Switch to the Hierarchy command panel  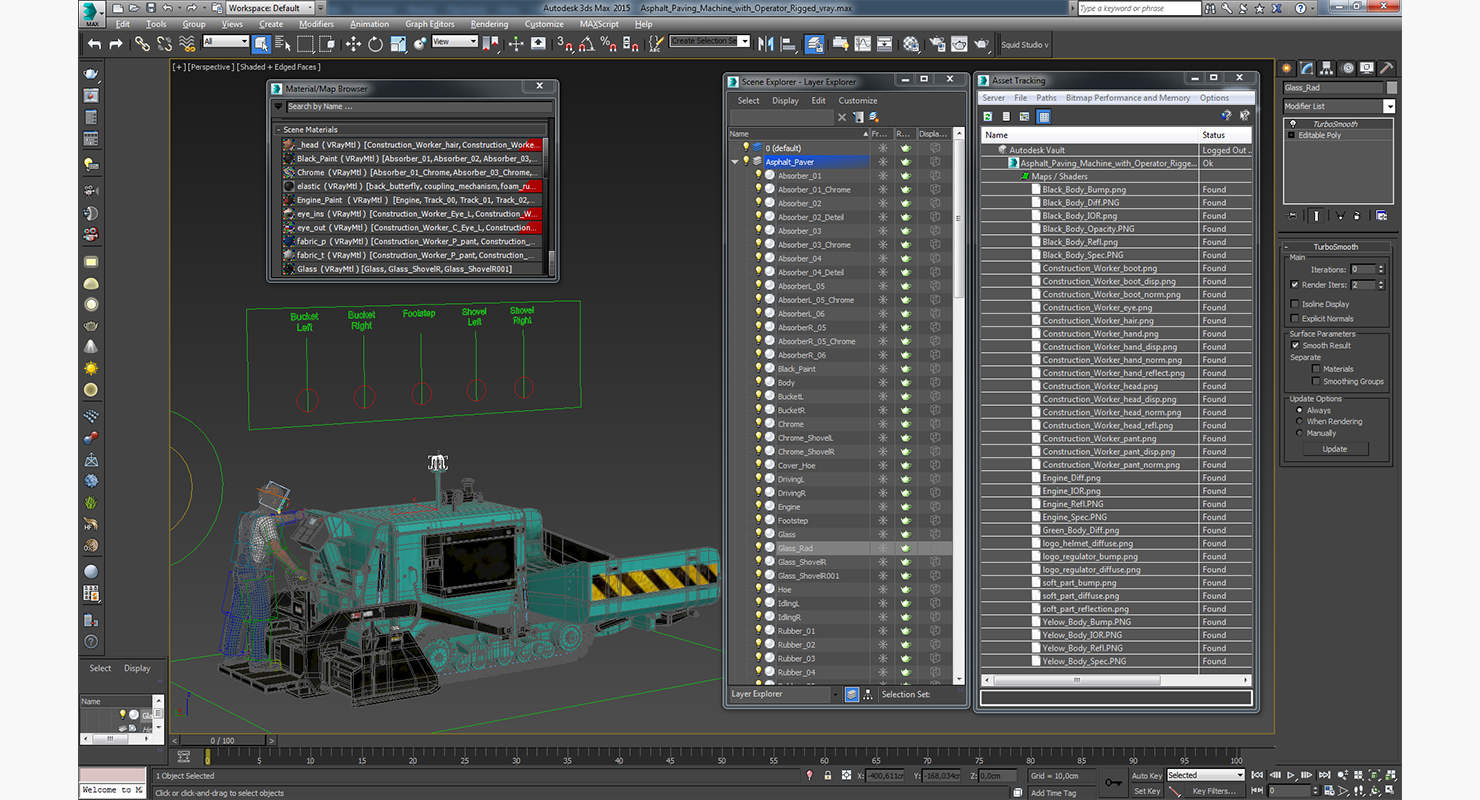pos(1327,69)
